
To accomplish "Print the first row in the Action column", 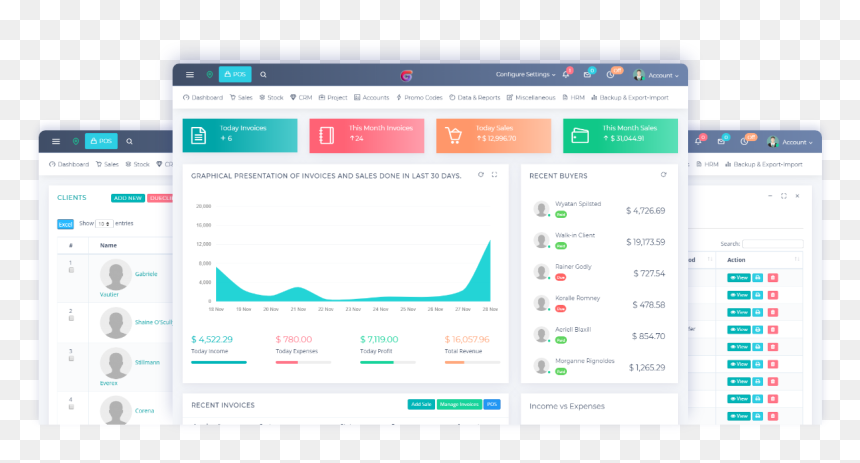I will [x=757, y=278].
